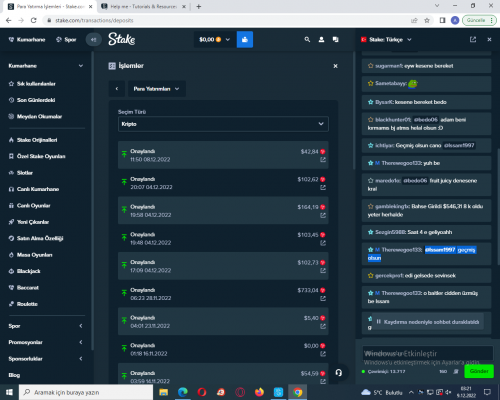
Task: Open external link for $102,62 deposit
Action: (x=323, y=188)
